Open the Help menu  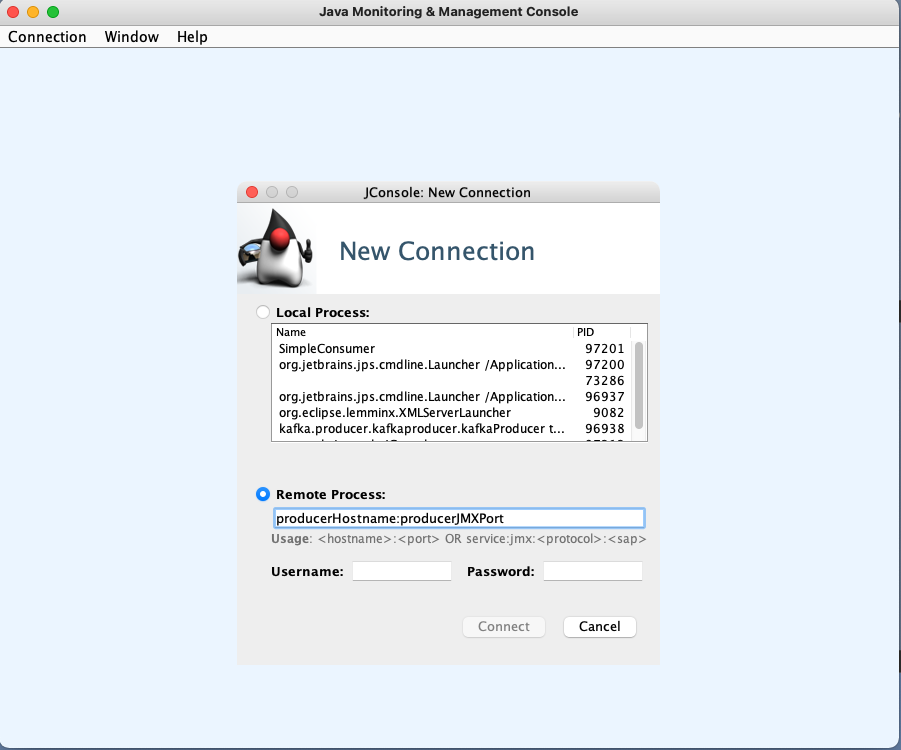[192, 37]
